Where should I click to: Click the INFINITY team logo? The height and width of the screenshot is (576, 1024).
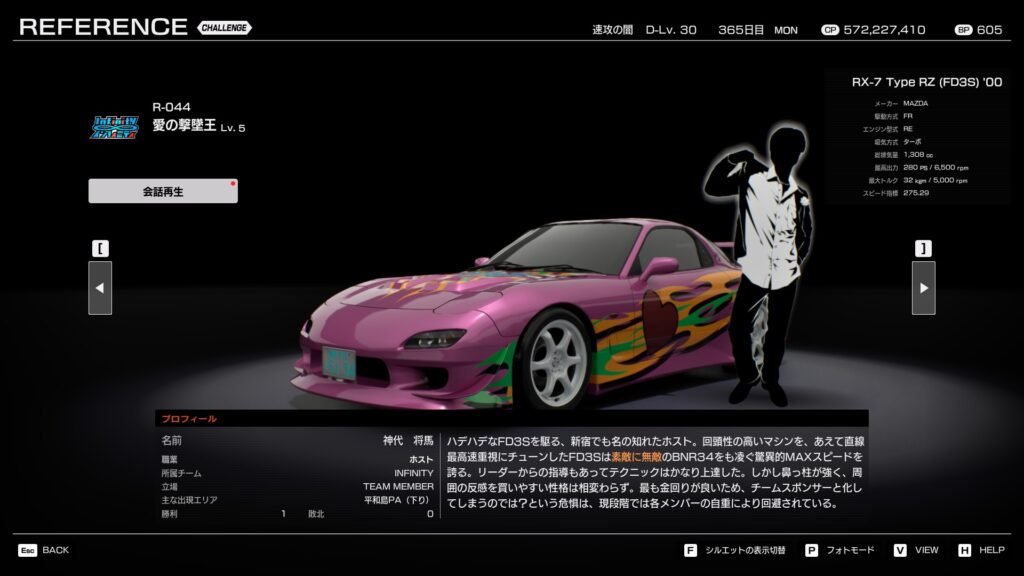[114, 127]
